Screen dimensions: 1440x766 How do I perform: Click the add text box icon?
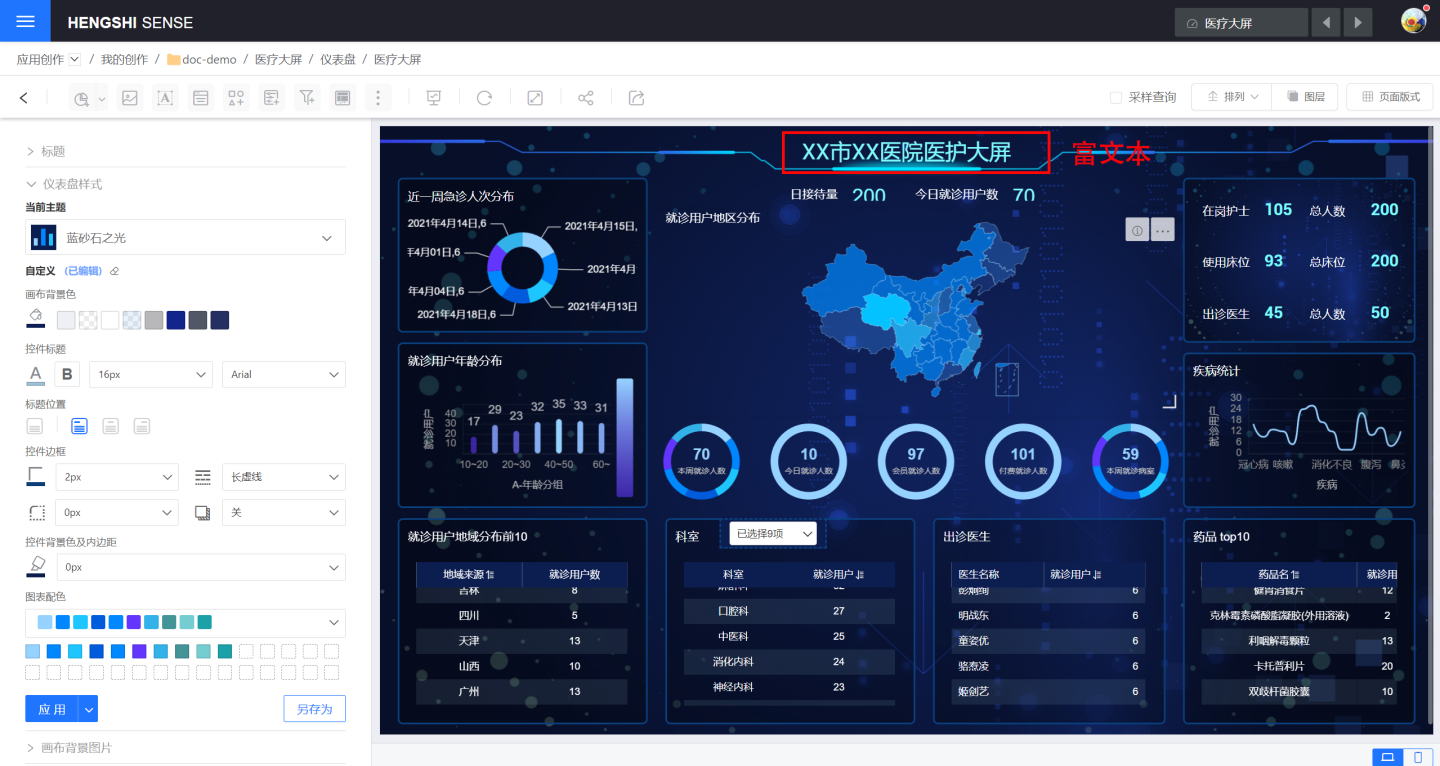pyautogui.click(x=165, y=98)
